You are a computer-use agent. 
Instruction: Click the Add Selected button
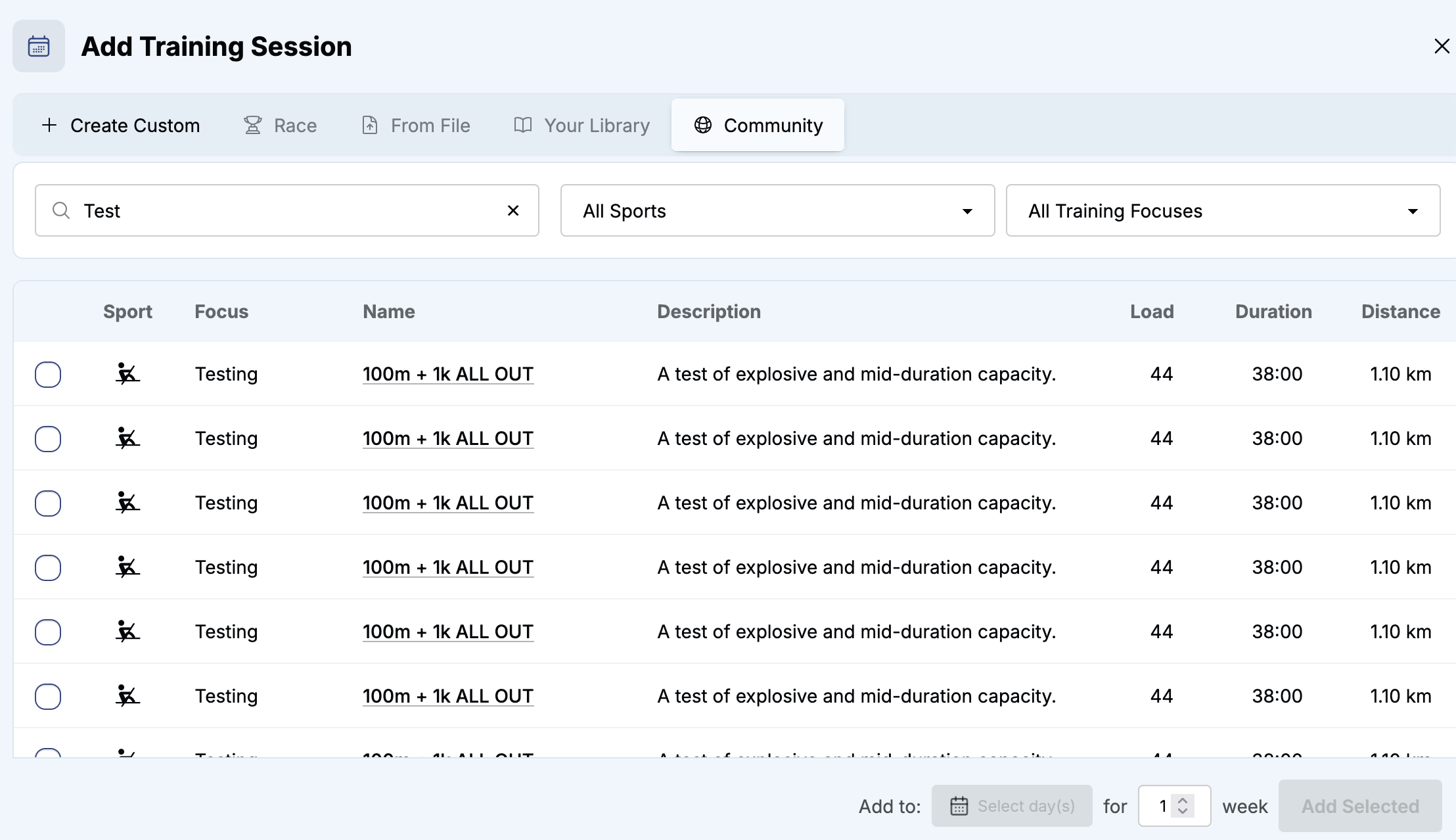(x=1360, y=806)
